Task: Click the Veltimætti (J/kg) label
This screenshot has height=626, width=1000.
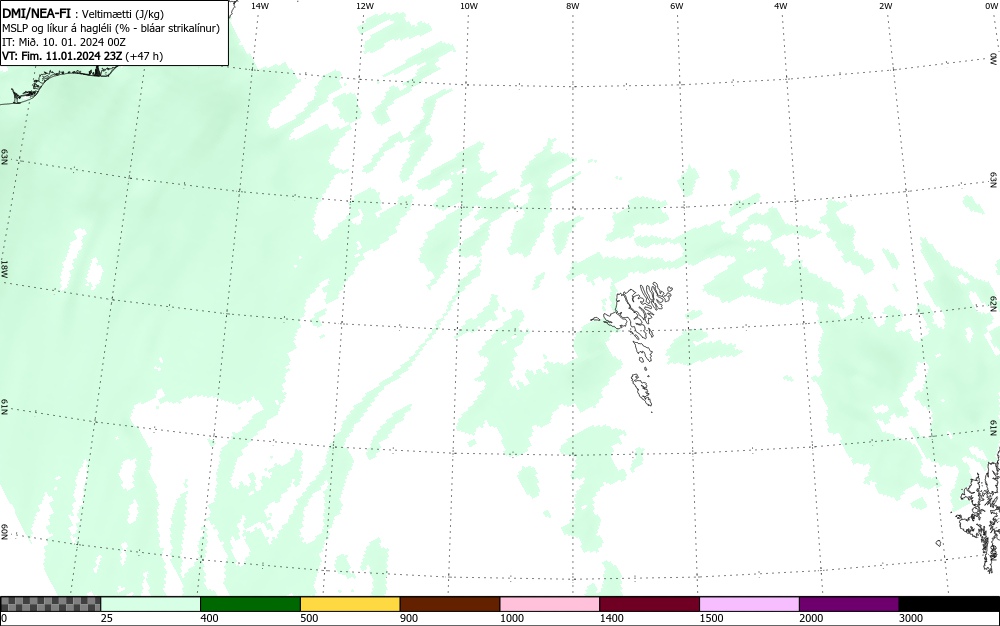Action: point(122,14)
